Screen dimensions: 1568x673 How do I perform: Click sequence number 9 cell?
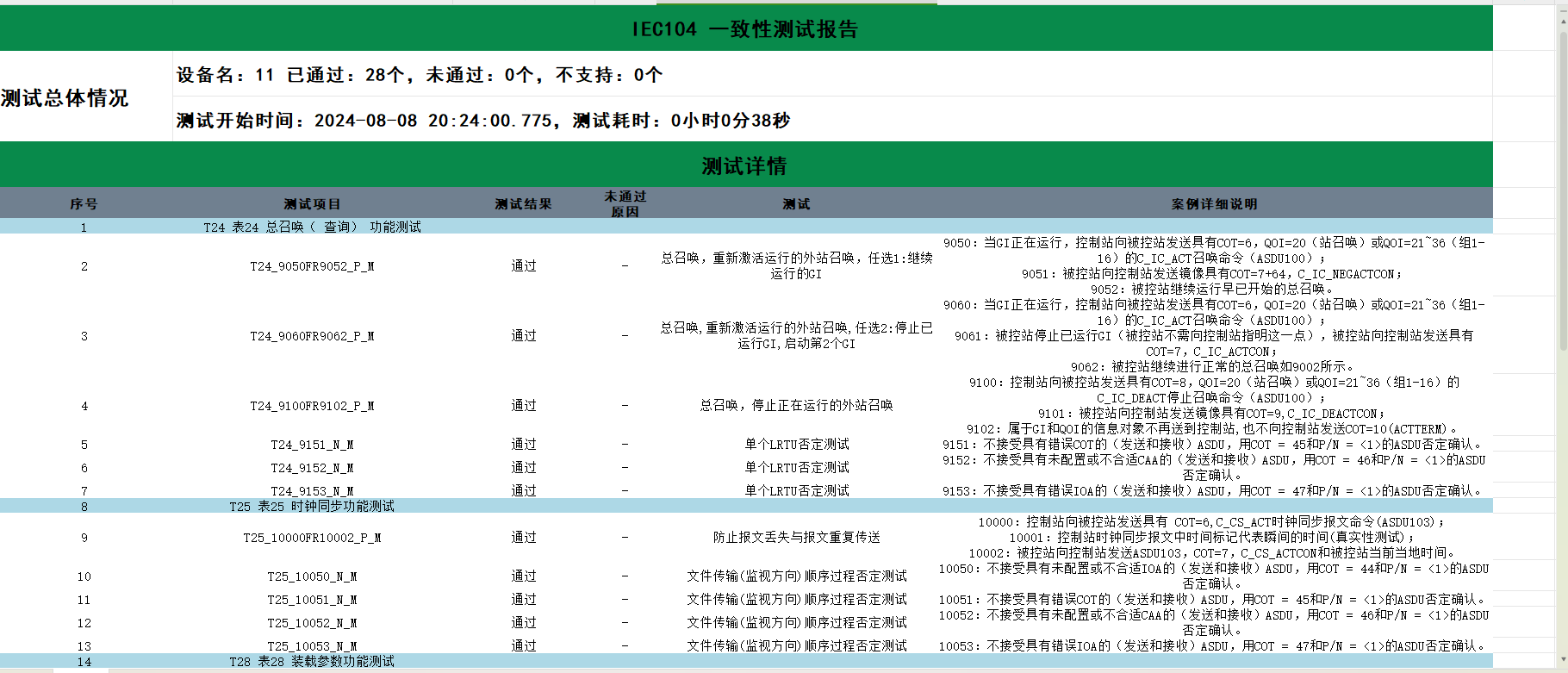click(x=84, y=538)
